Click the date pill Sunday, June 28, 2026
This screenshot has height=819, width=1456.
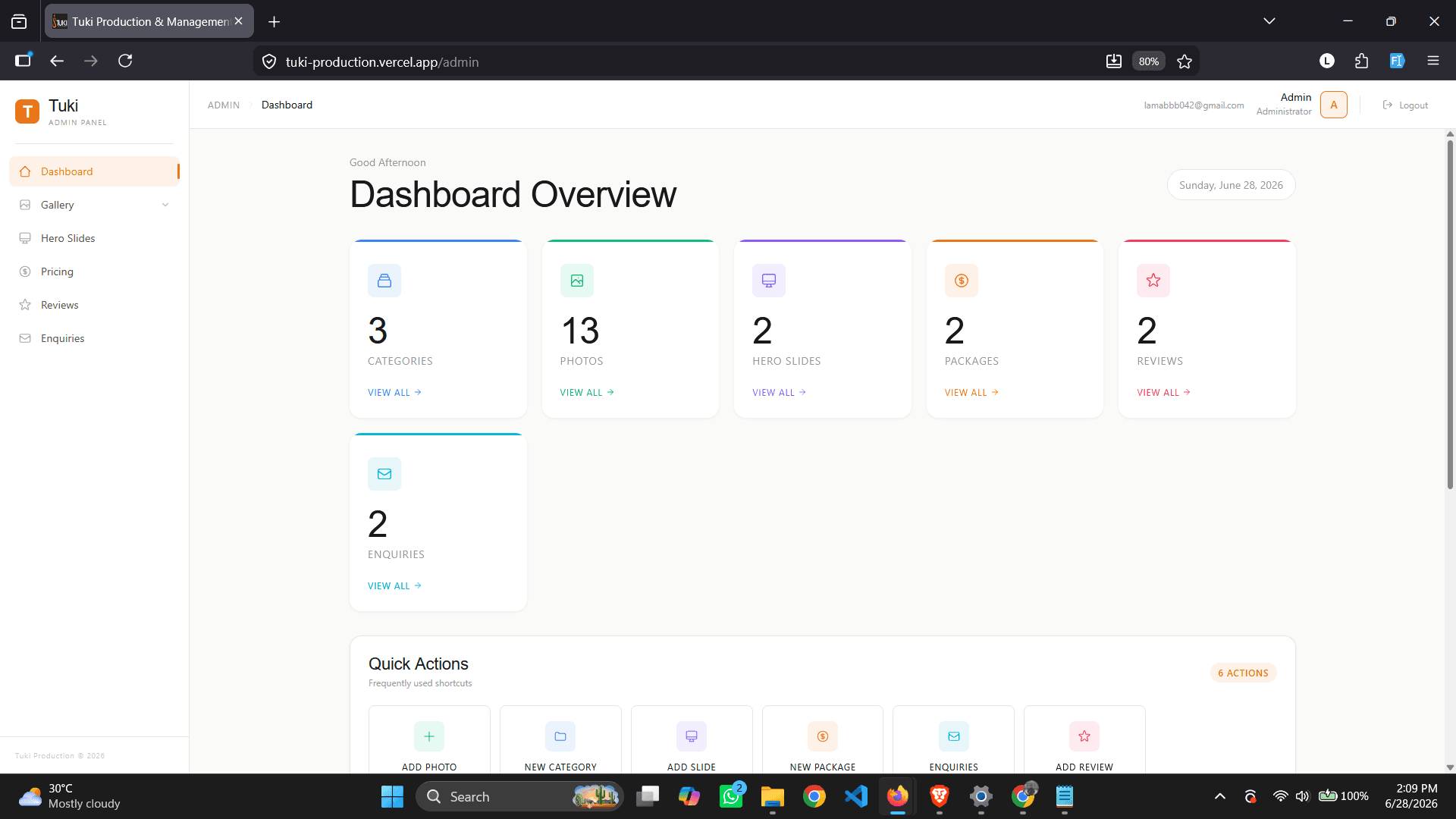coord(1231,185)
